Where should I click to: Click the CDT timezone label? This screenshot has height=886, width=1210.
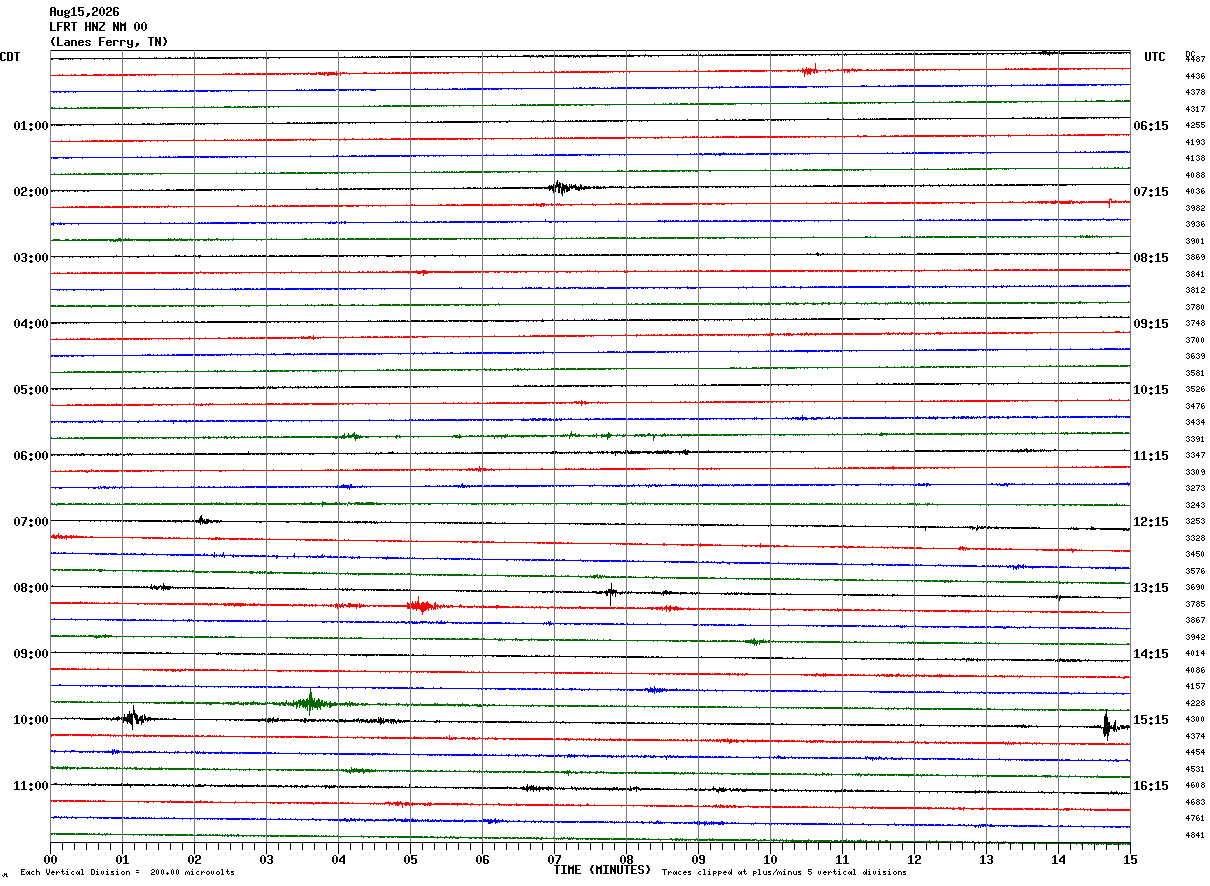(10, 57)
